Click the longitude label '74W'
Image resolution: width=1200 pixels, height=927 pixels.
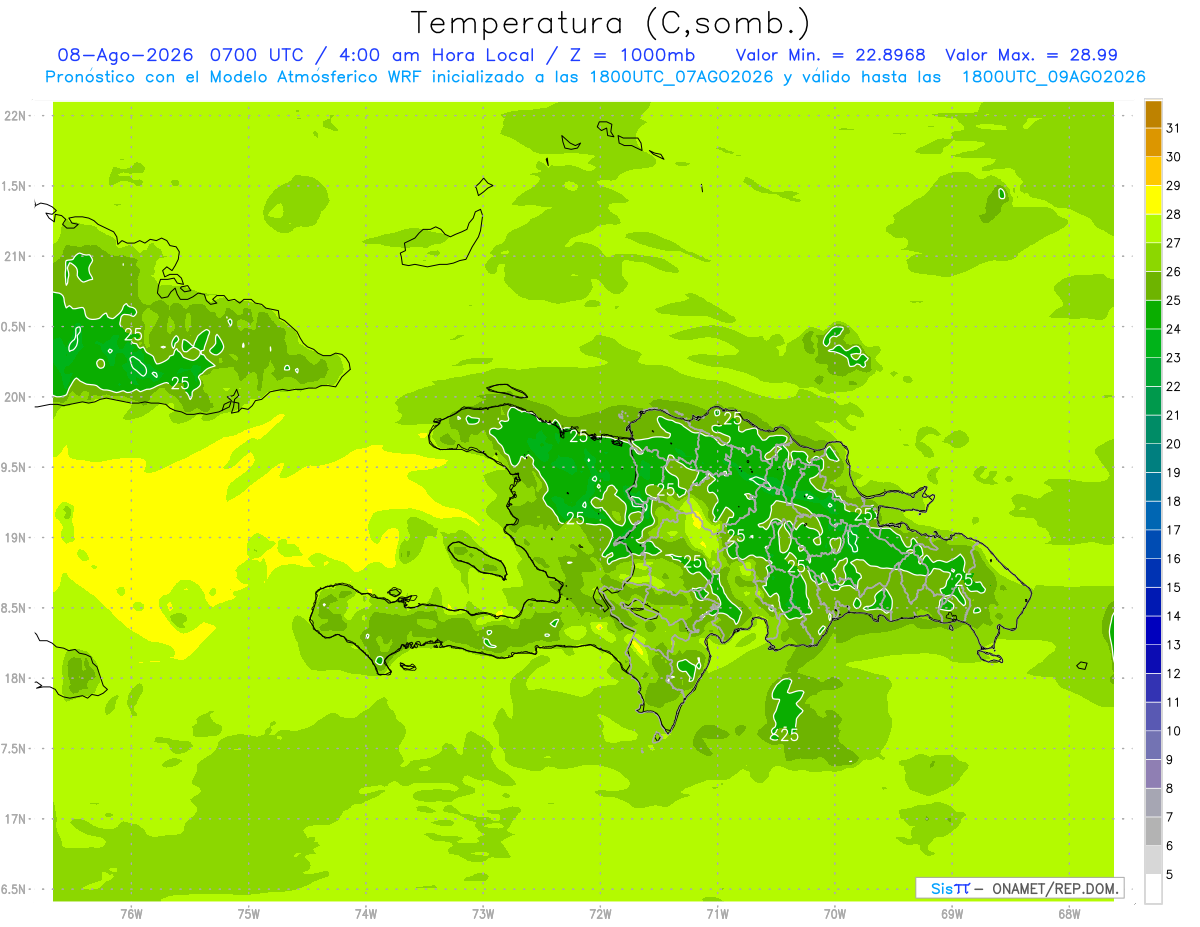(x=366, y=914)
